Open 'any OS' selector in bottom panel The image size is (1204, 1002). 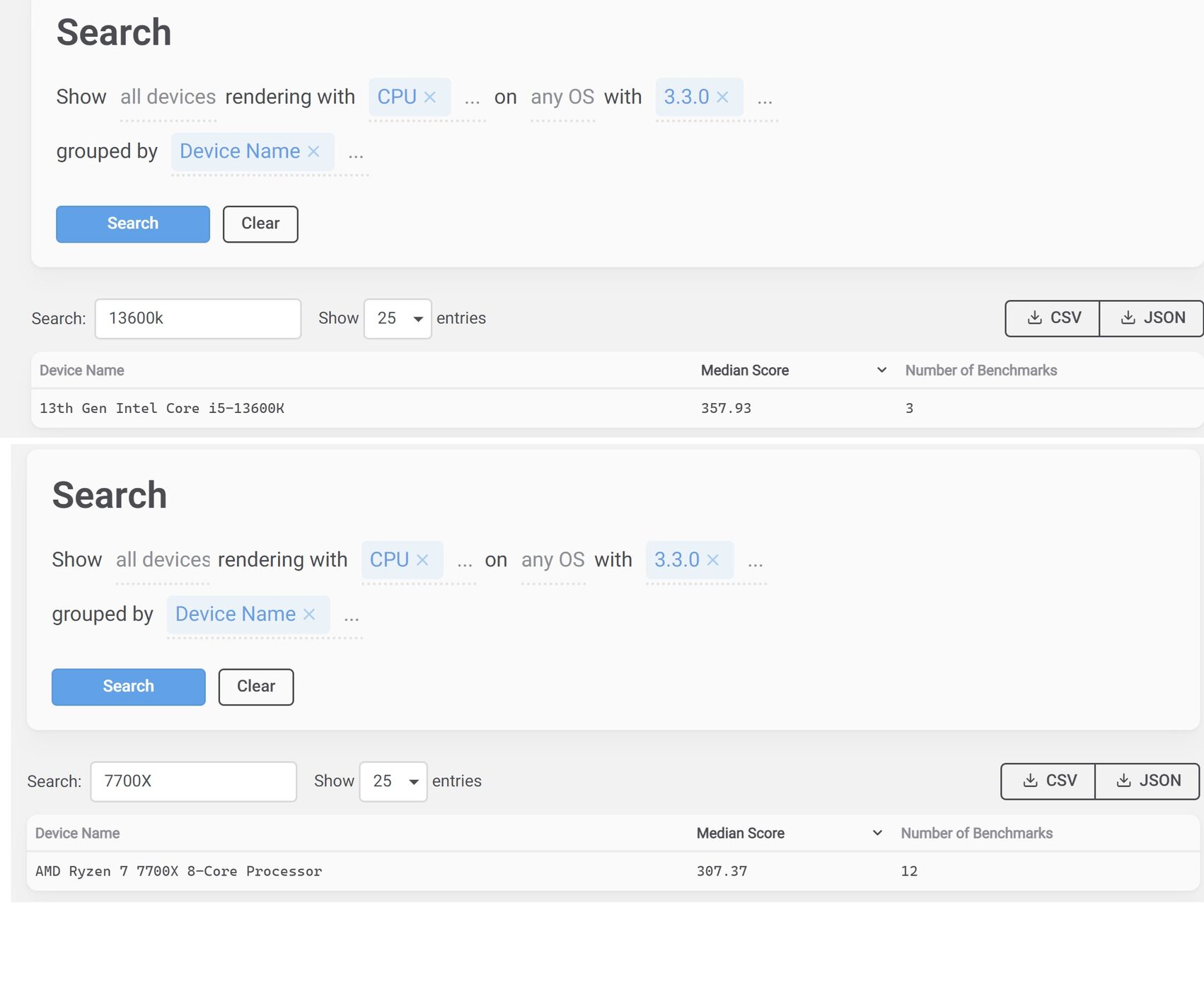553,560
